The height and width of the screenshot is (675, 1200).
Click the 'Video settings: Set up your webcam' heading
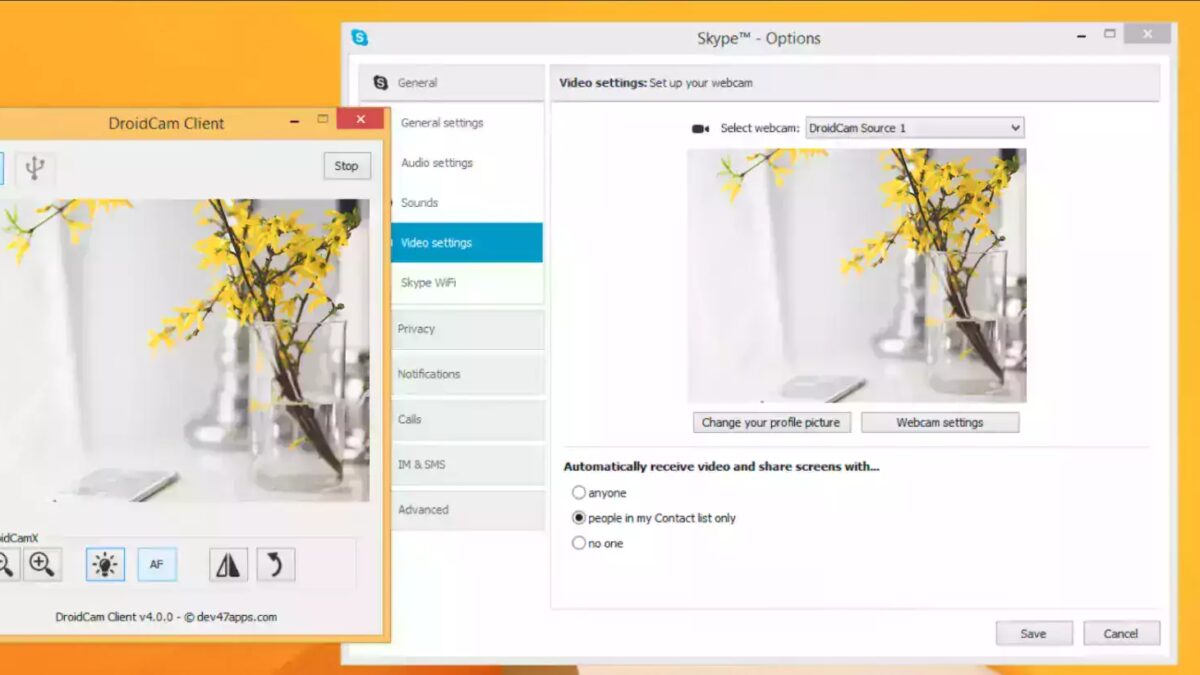coord(656,83)
